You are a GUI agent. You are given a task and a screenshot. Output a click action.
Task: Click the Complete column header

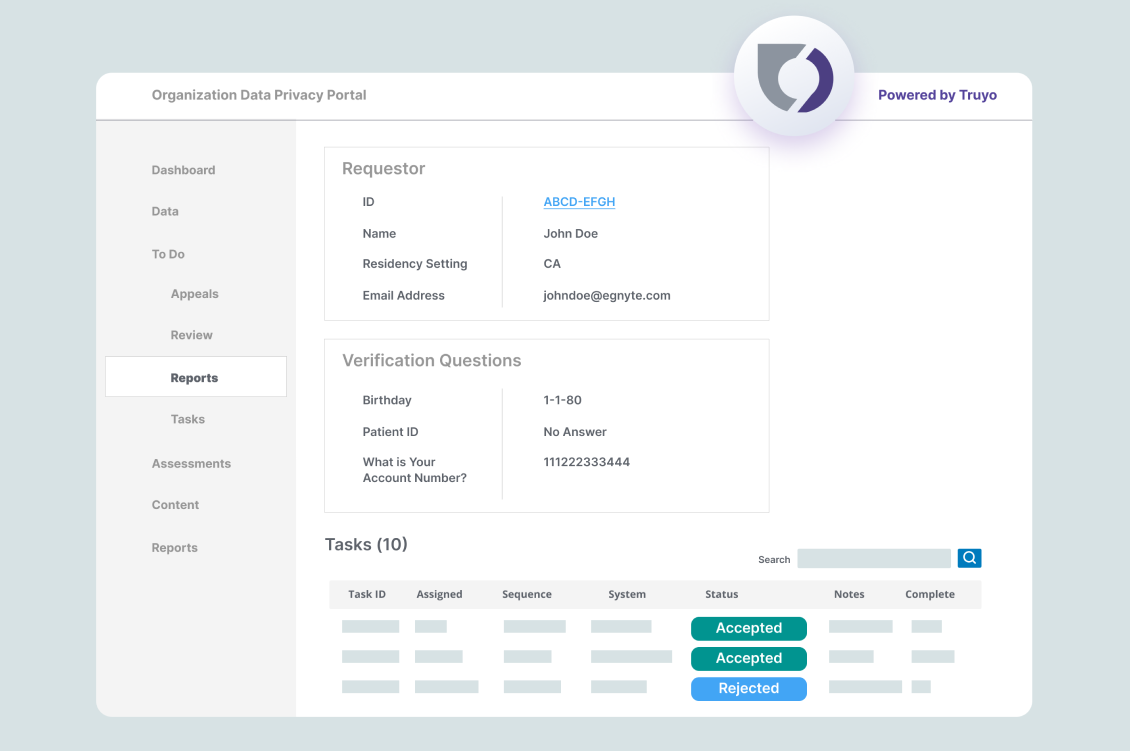pyautogui.click(x=929, y=594)
